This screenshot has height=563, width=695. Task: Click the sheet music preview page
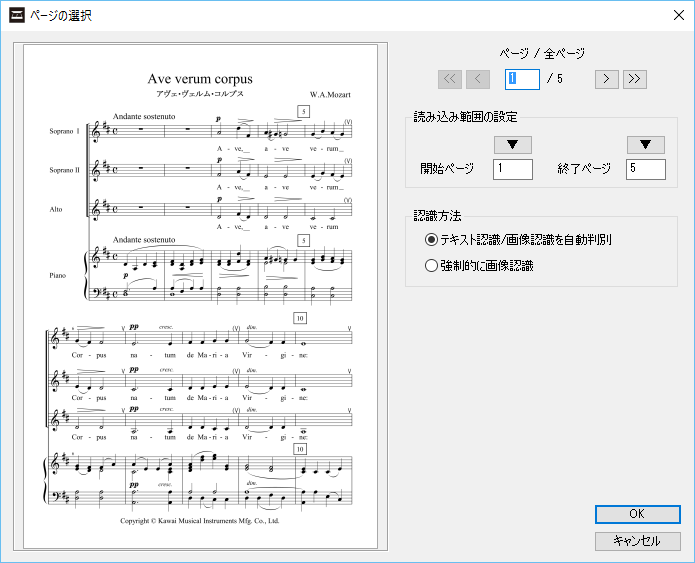200,297
